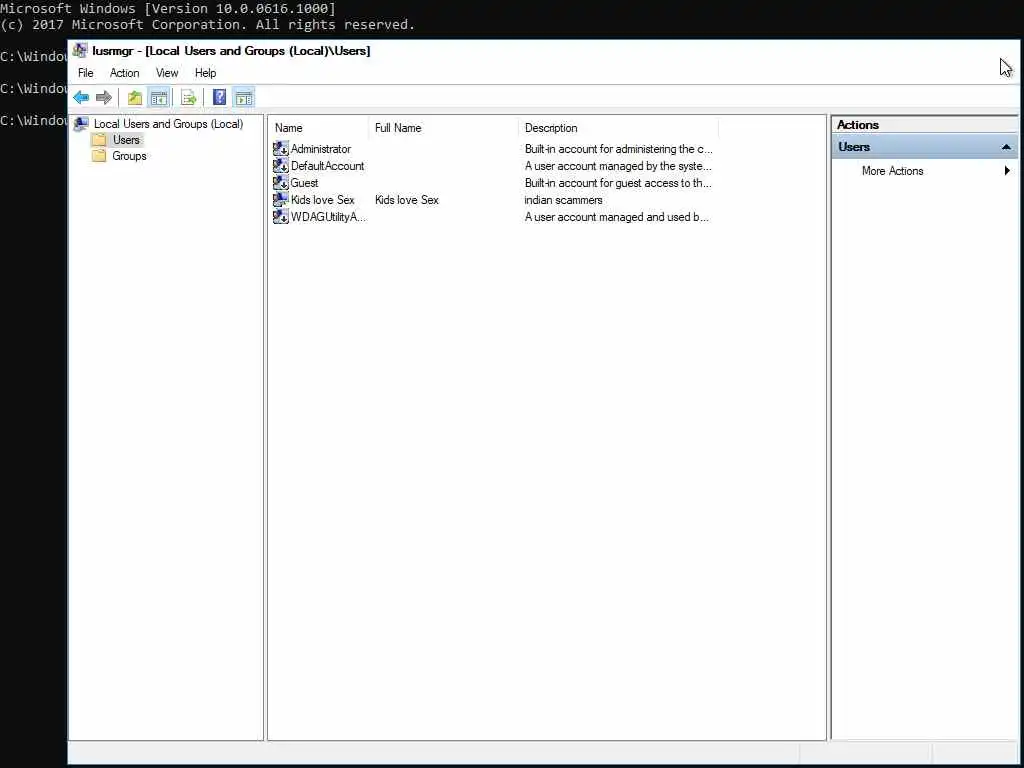Select the Guest user row
Image resolution: width=1024 pixels, height=768 pixels.
point(492,183)
